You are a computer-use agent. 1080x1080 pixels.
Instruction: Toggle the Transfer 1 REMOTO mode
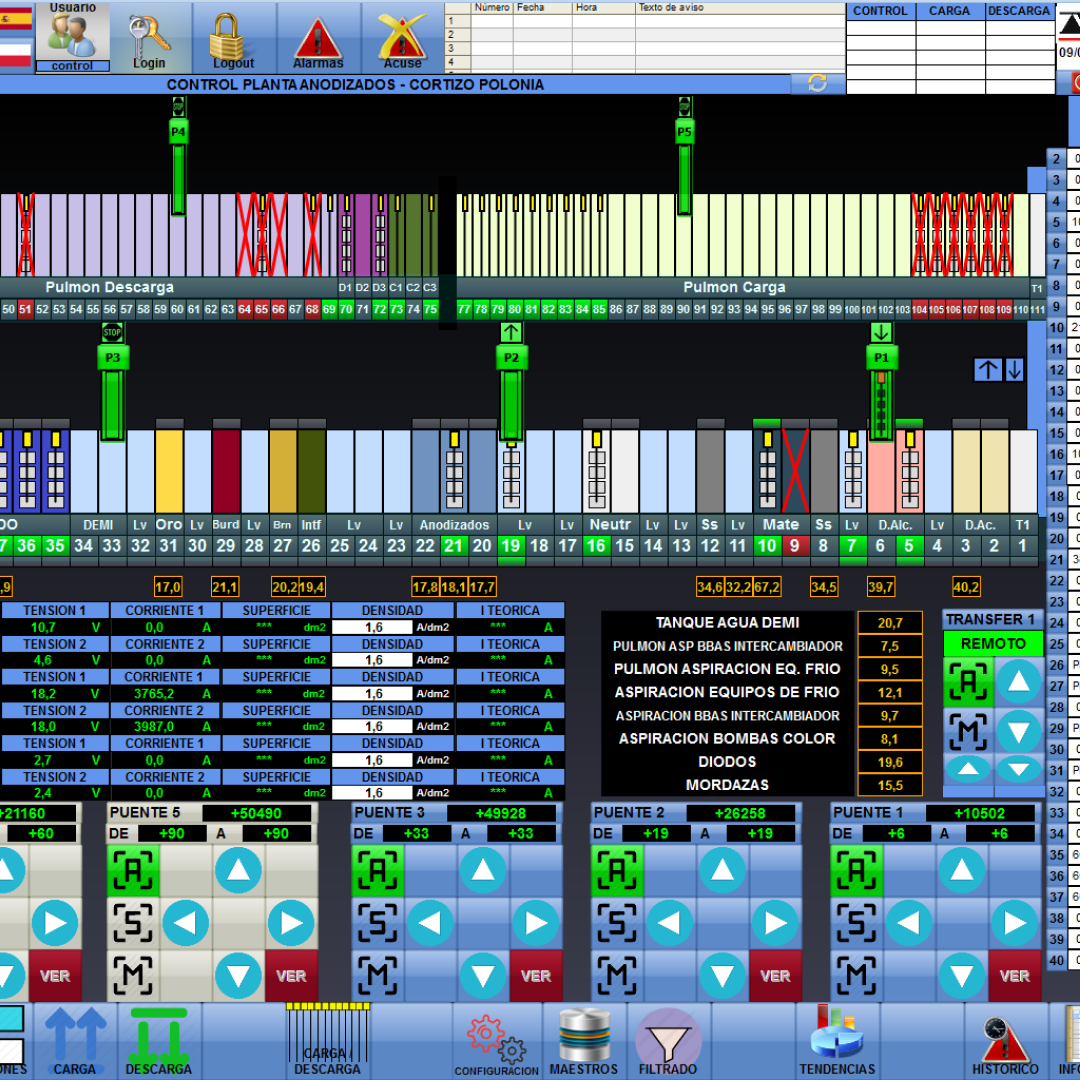(x=992, y=645)
